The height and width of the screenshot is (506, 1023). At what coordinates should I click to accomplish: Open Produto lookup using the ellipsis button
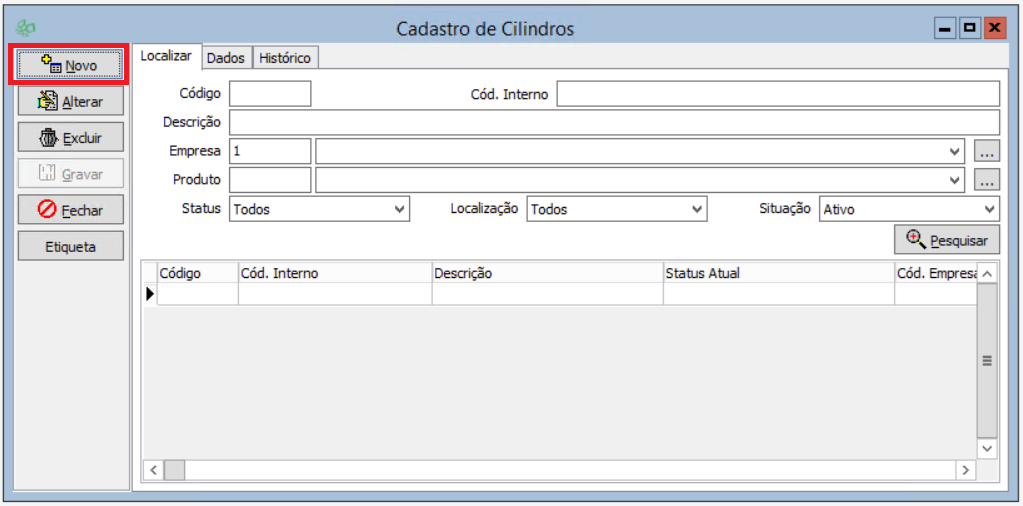coord(987,181)
